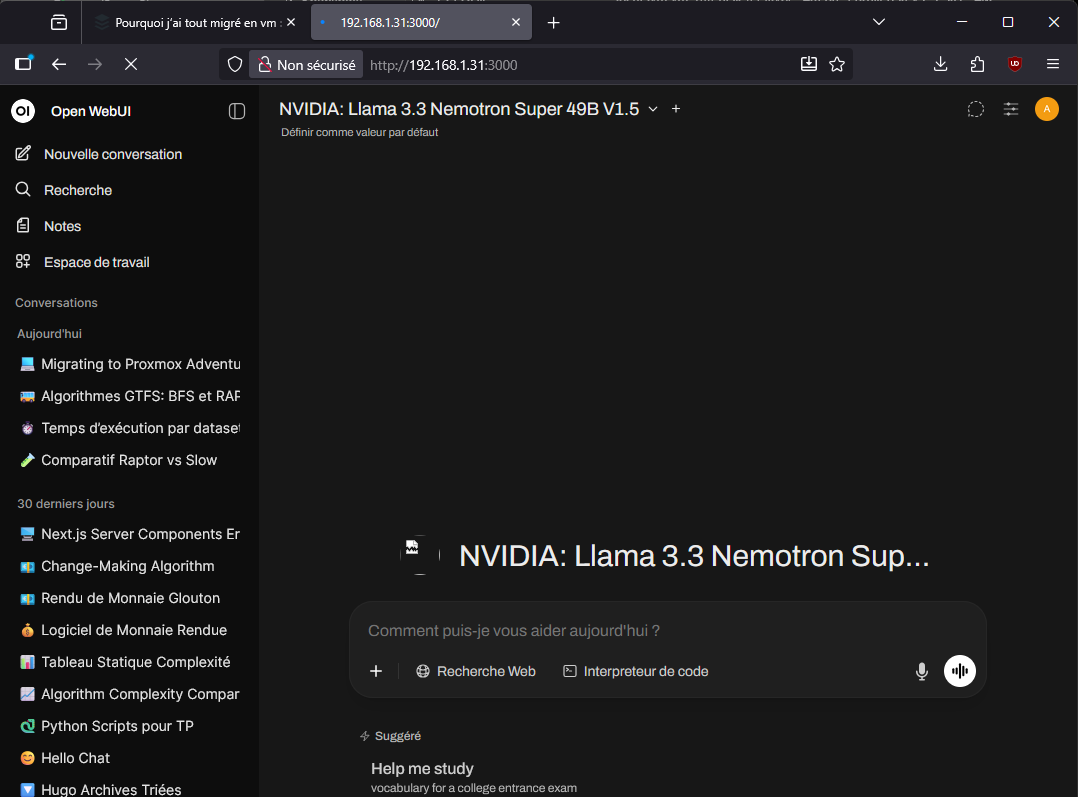
Task: Open the uBlock Origin extension icon
Action: [1015, 64]
